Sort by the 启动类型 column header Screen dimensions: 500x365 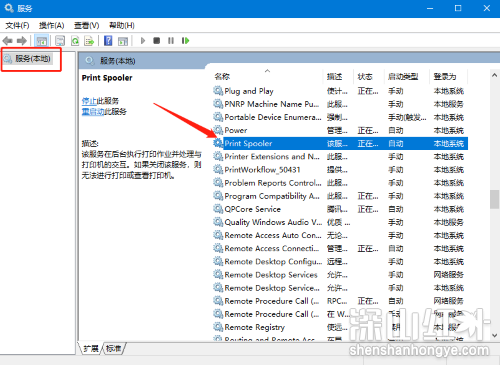(407, 77)
